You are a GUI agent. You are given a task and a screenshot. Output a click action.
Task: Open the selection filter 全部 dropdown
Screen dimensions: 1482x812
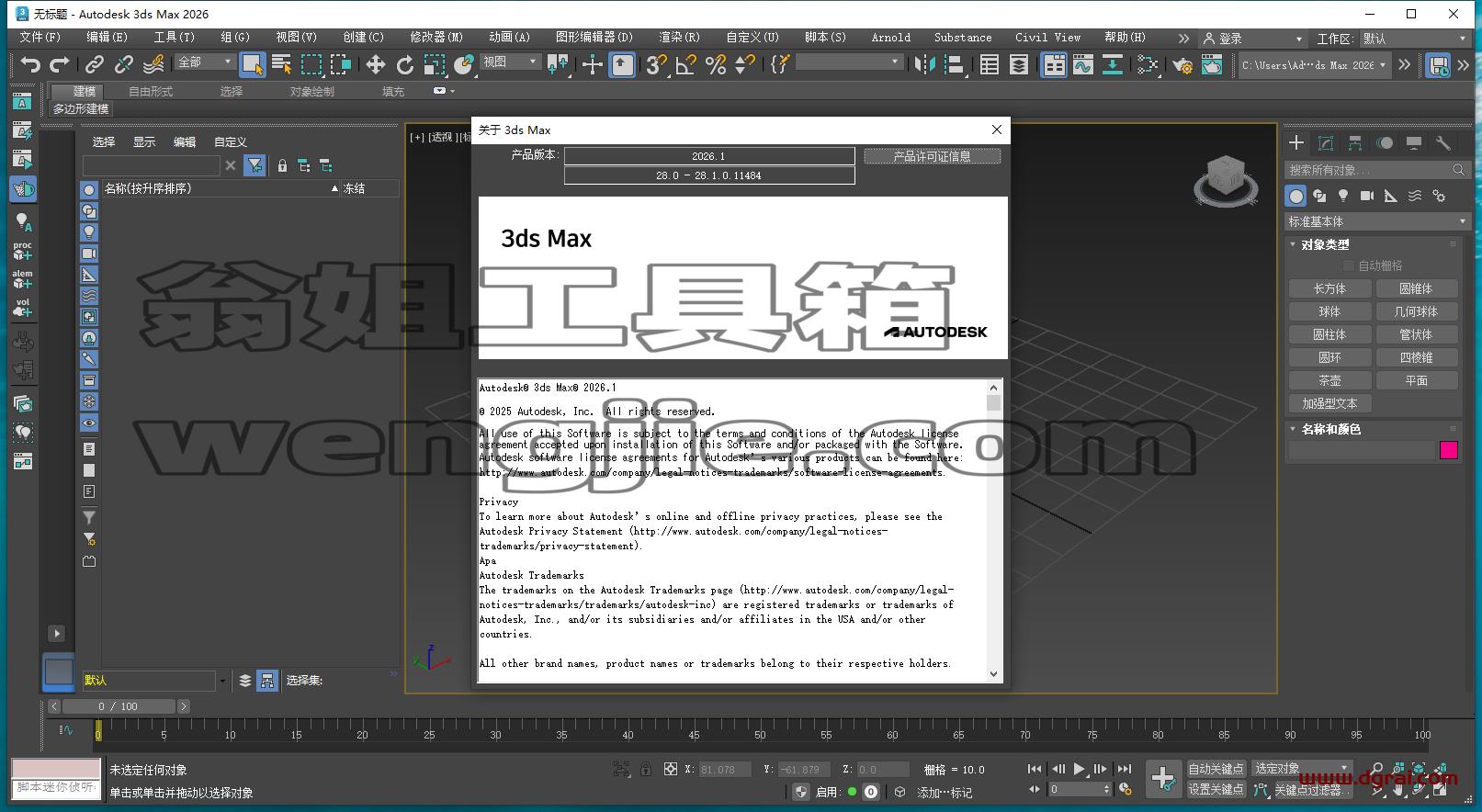tap(205, 62)
